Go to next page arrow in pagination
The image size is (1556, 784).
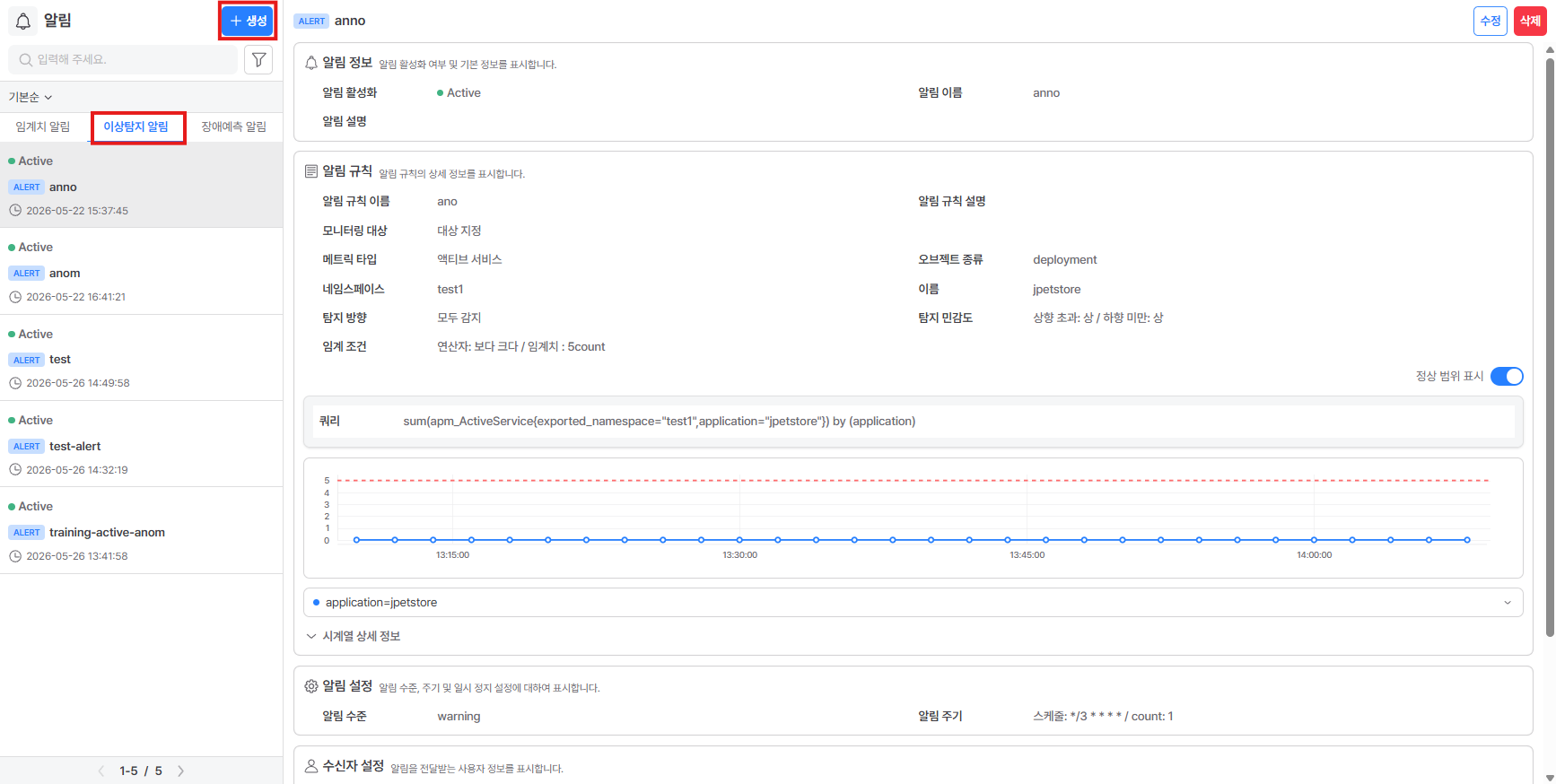click(x=180, y=771)
